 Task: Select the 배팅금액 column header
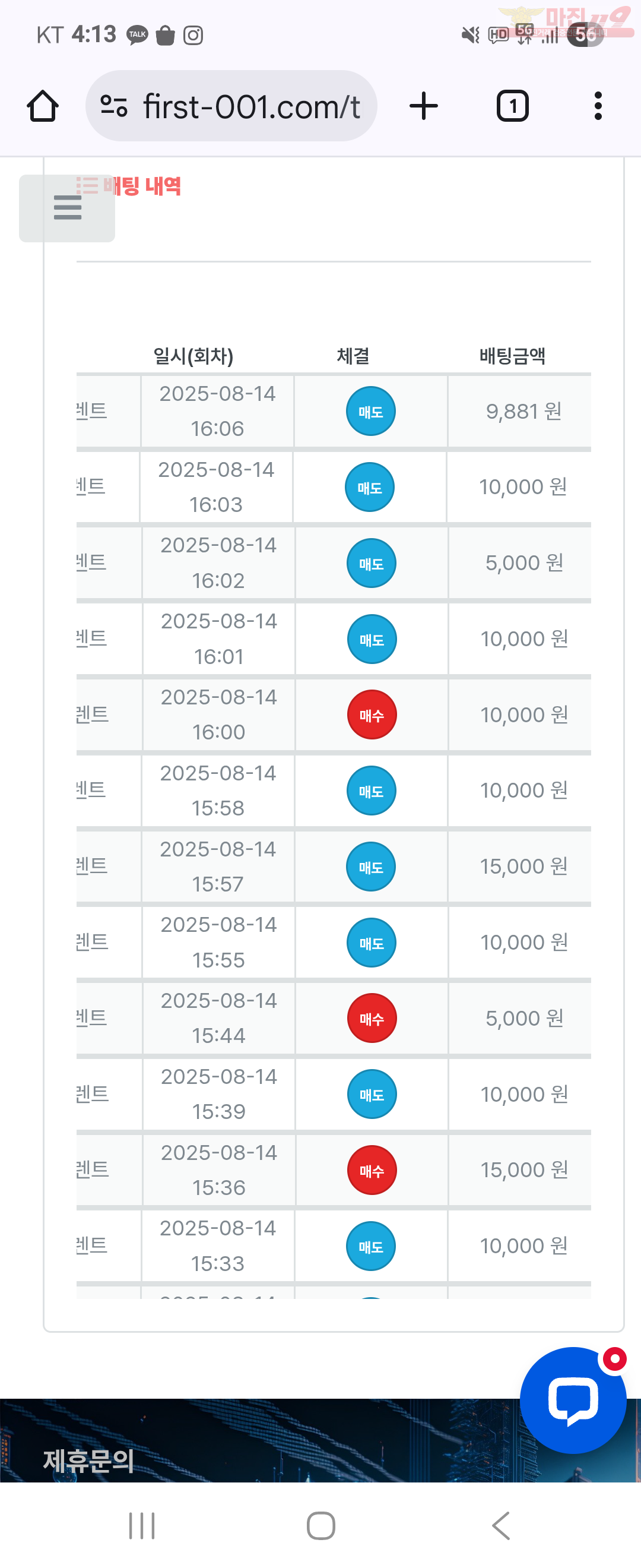512,356
